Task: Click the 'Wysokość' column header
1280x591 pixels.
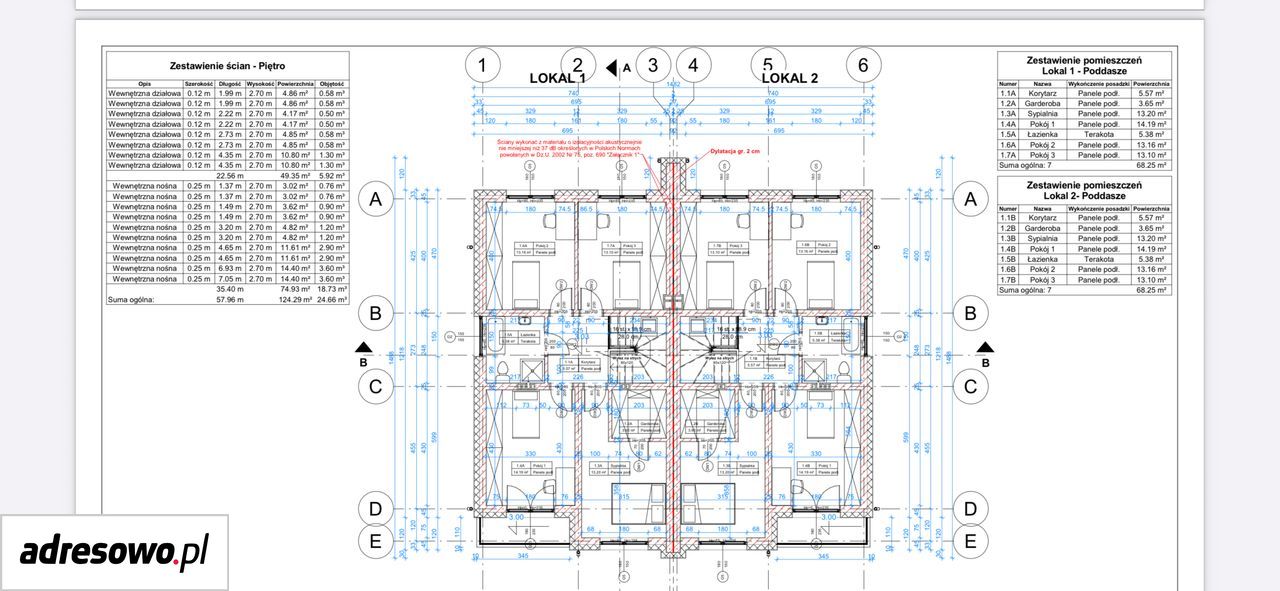Action: click(261, 84)
